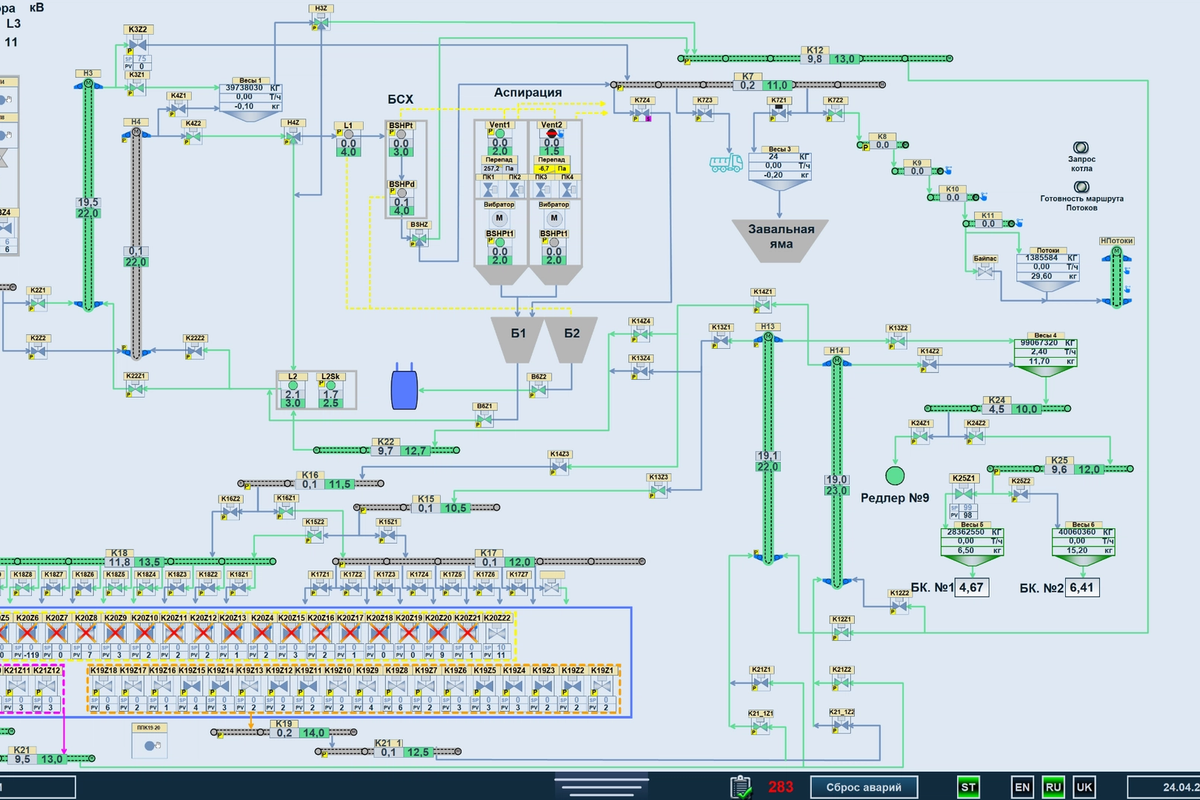Select the K14Z2 valve
This screenshot has width=1200, height=800.
pos(929,366)
